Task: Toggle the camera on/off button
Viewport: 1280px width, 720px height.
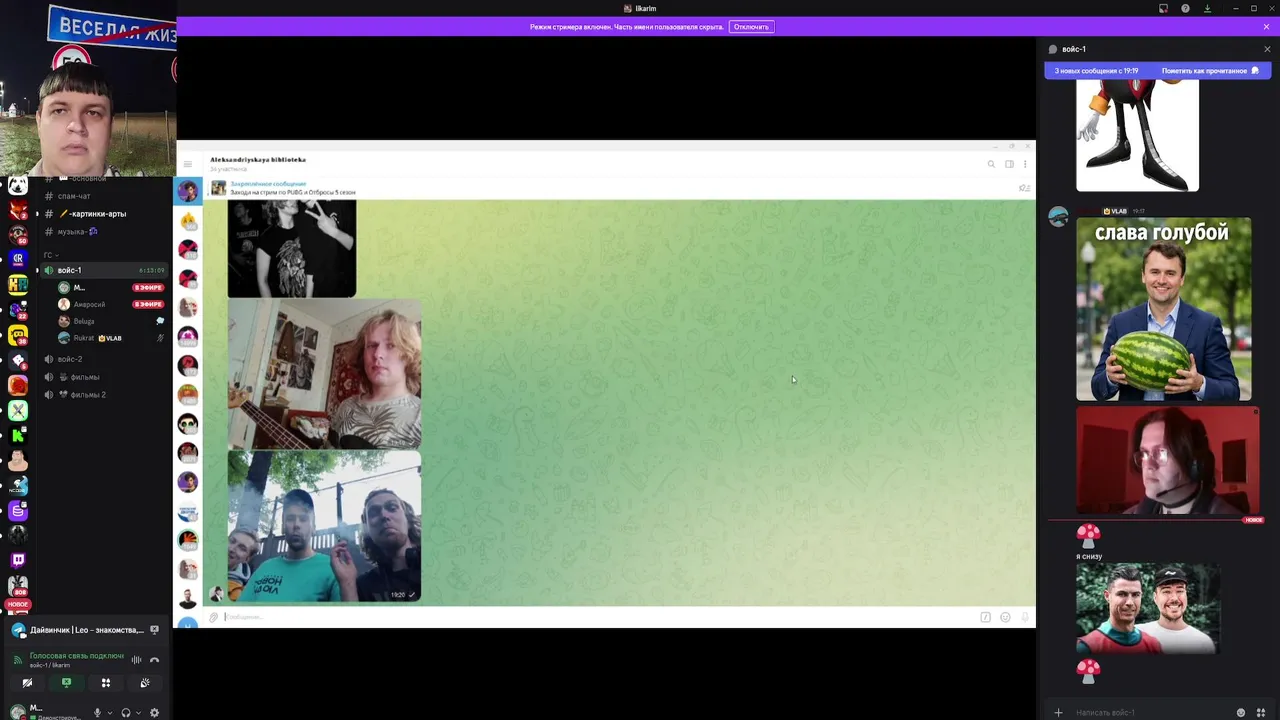Action: (27, 683)
